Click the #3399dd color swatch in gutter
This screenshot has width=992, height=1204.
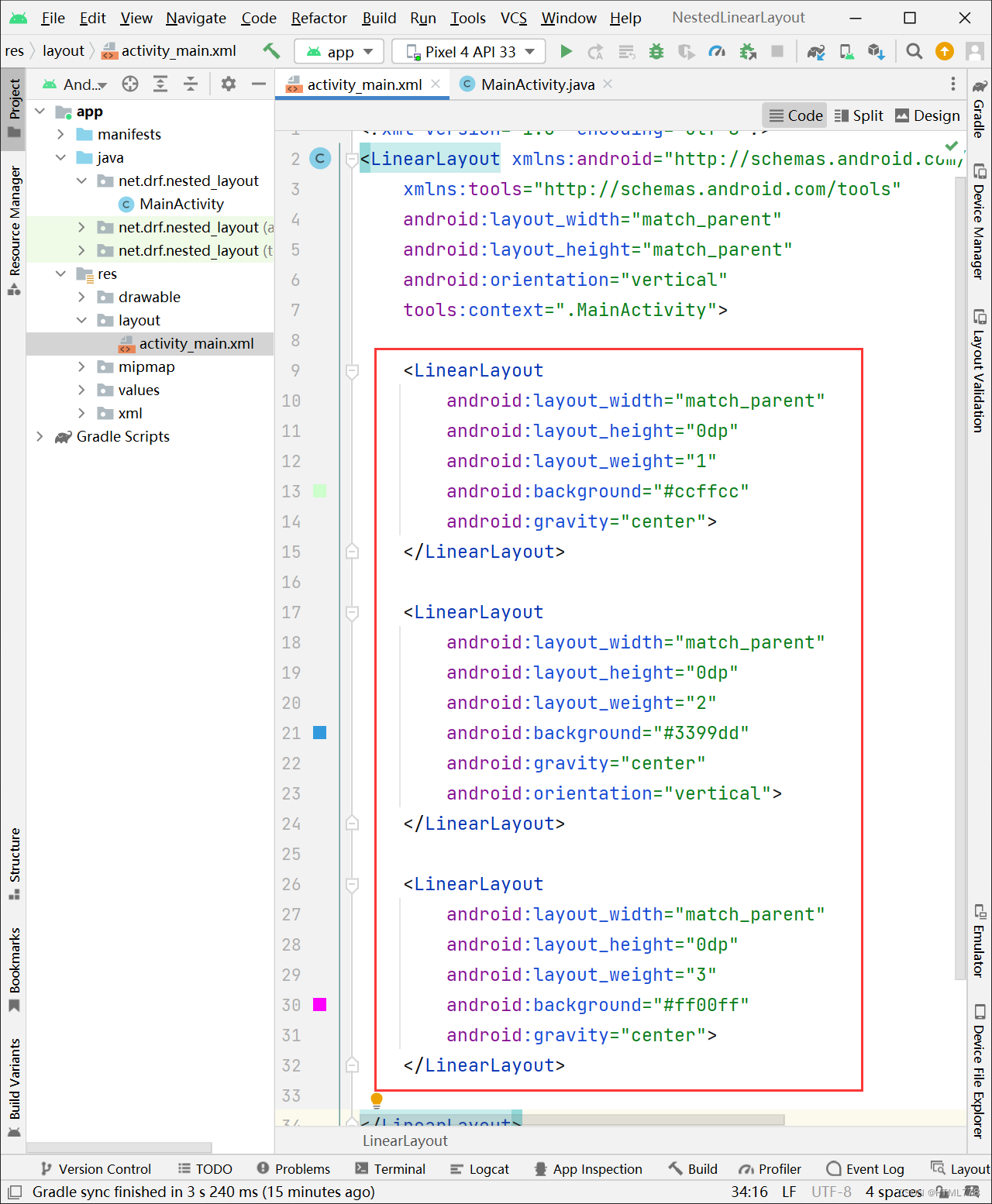(x=319, y=733)
